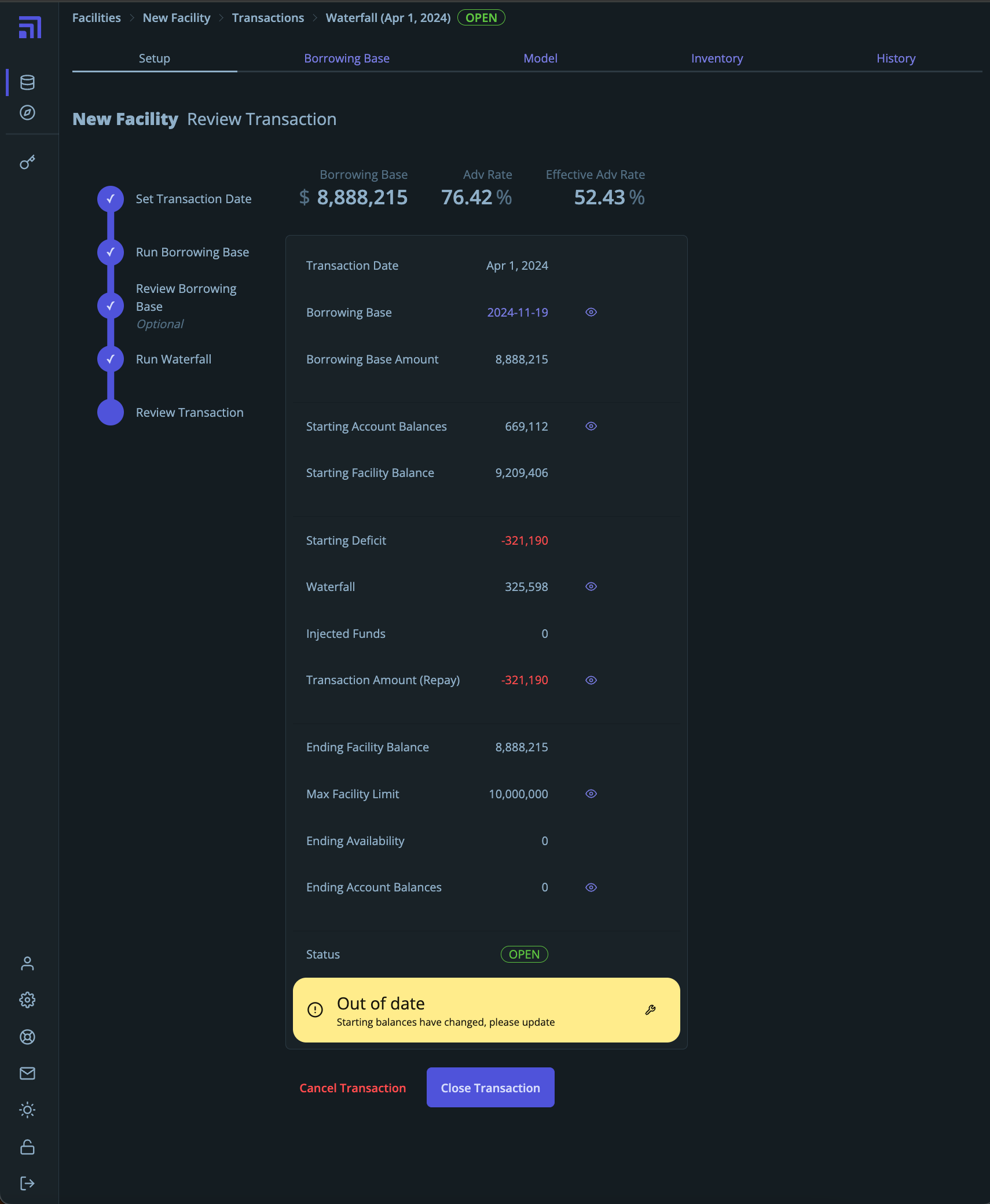Click the Close Transaction button
This screenshot has height=1204, width=990.
click(x=490, y=1088)
